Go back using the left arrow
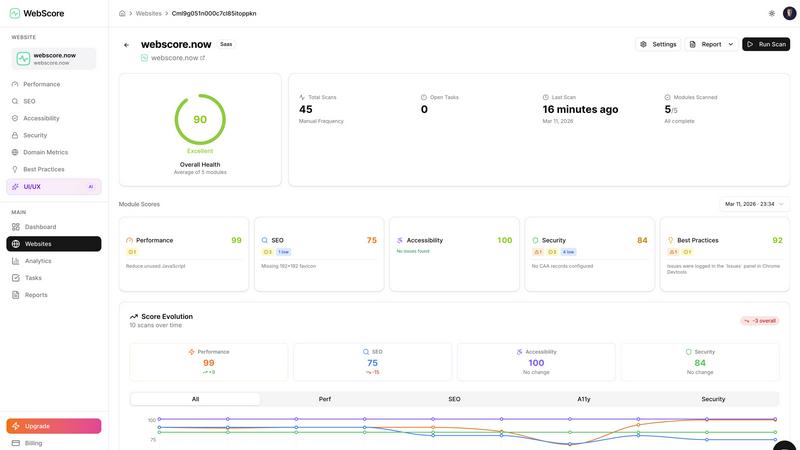800x450 pixels. [127, 45]
